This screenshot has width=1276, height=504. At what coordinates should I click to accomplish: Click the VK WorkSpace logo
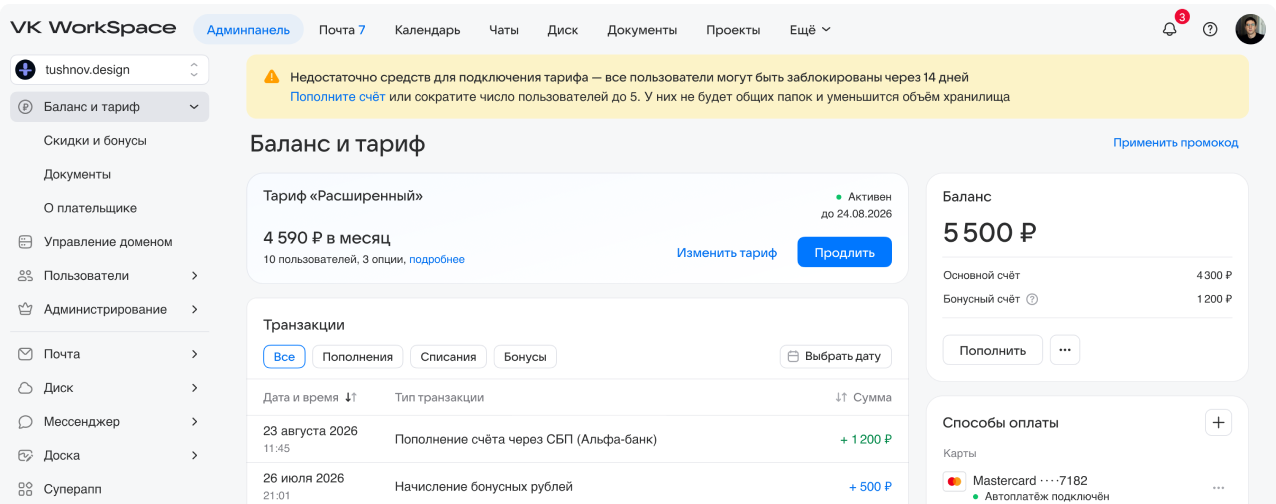pos(93,28)
